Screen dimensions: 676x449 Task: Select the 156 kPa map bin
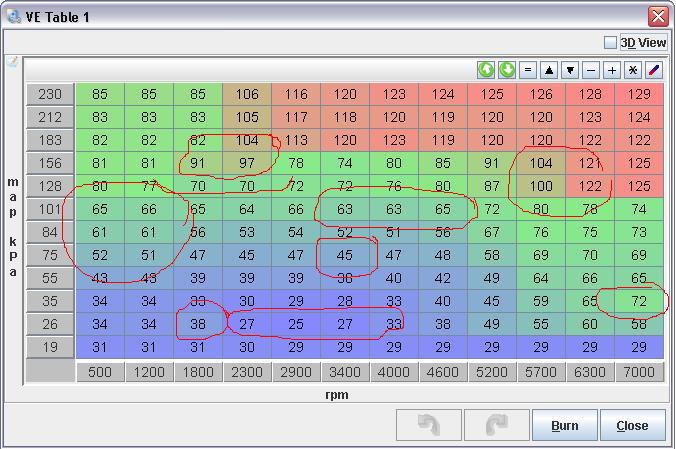tap(50, 163)
